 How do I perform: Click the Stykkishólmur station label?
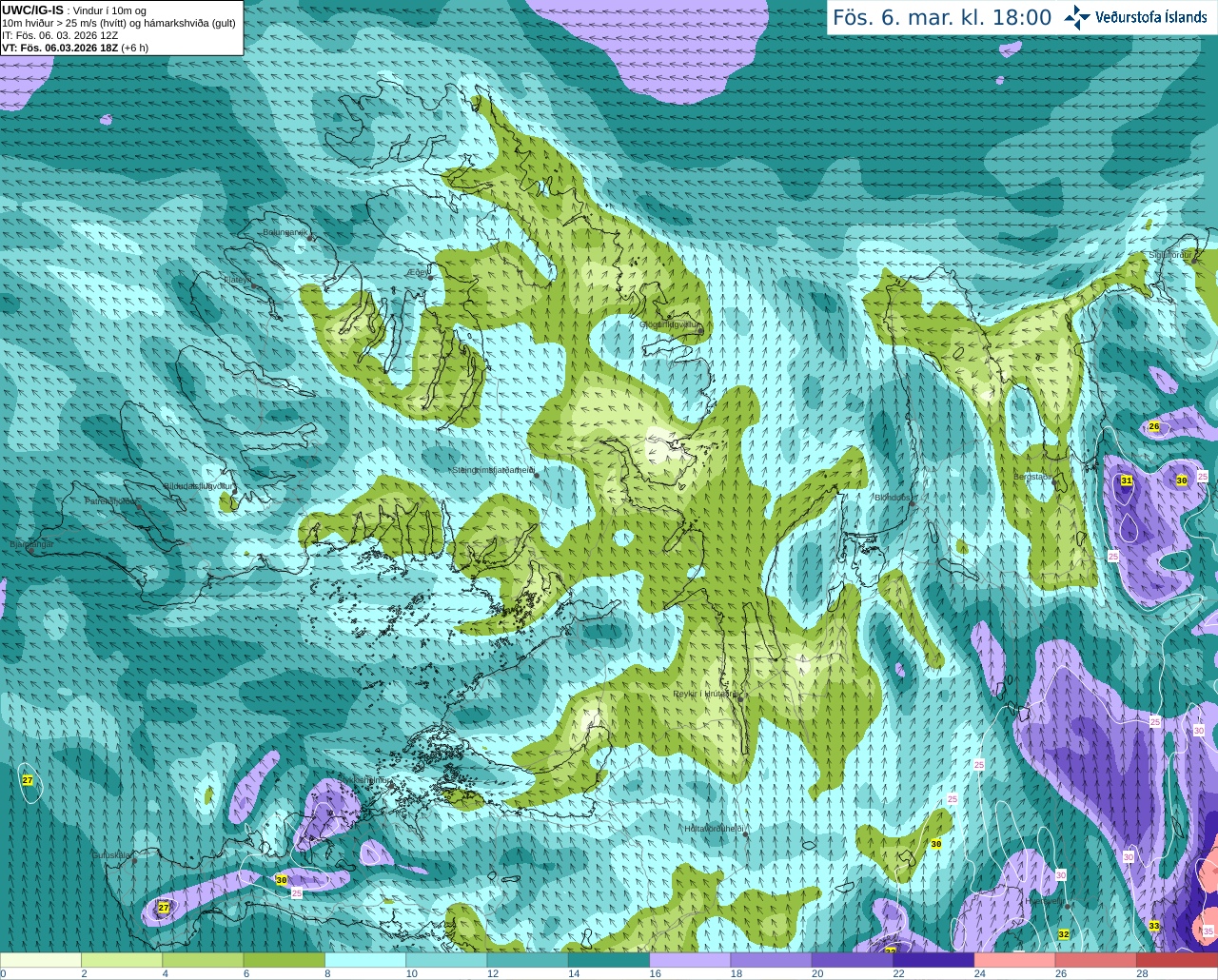[x=363, y=780]
